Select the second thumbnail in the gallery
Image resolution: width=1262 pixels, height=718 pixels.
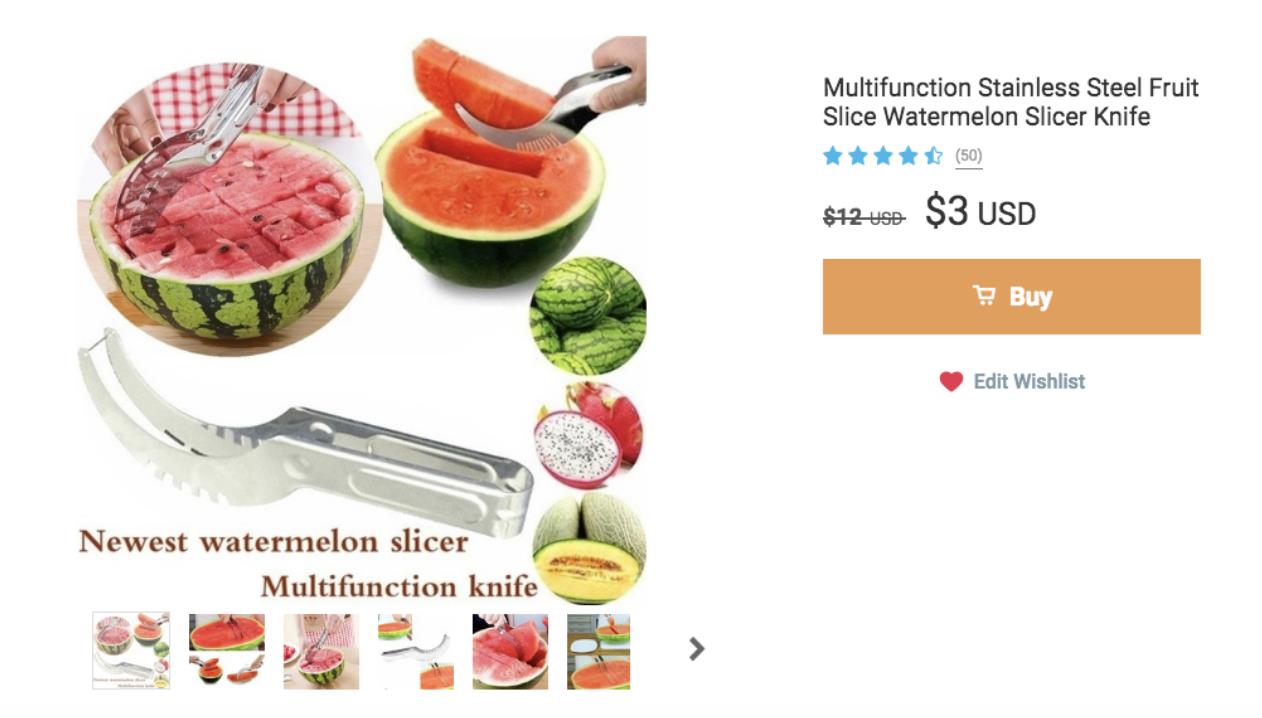click(x=227, y=651)
